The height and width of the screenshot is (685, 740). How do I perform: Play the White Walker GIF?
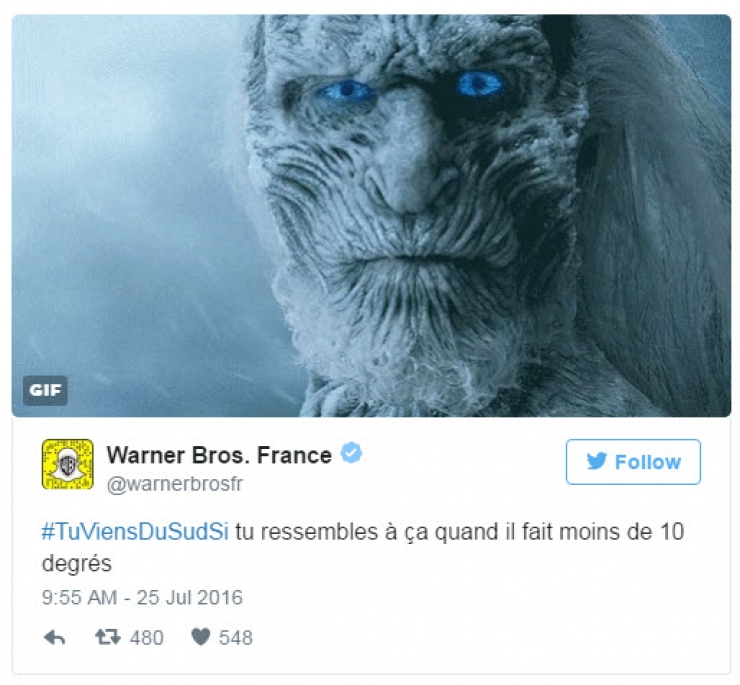[371, 216]
